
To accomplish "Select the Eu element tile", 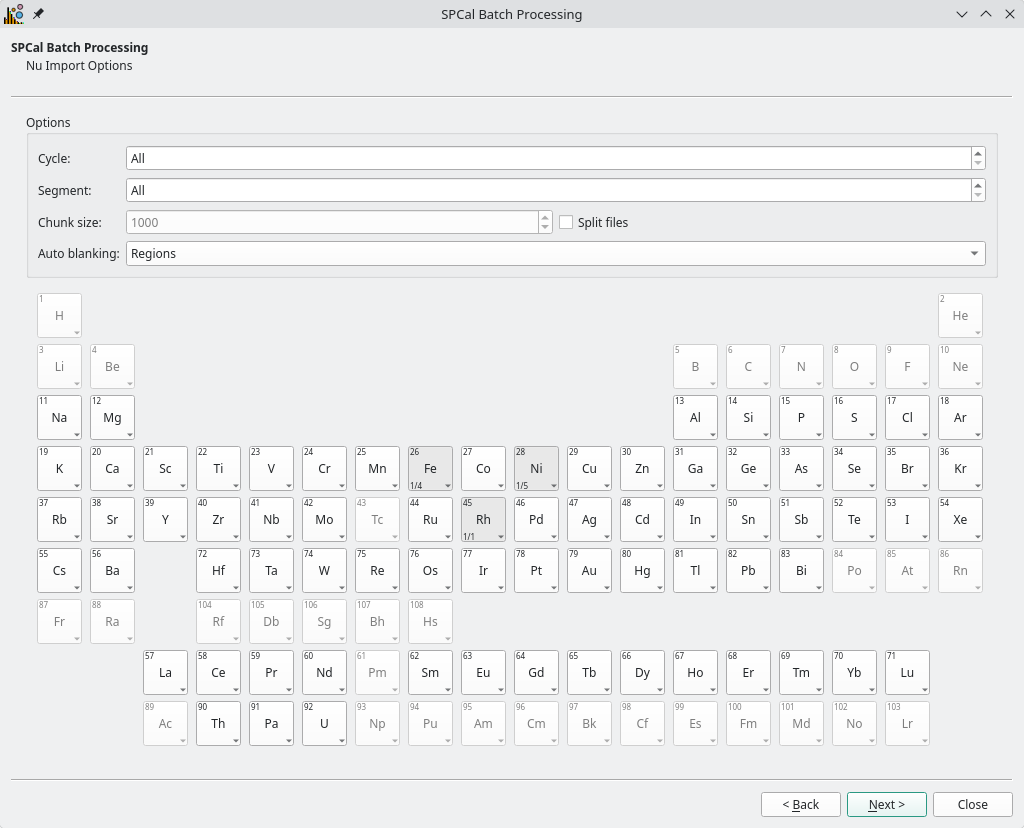I will tap(483, 672).
